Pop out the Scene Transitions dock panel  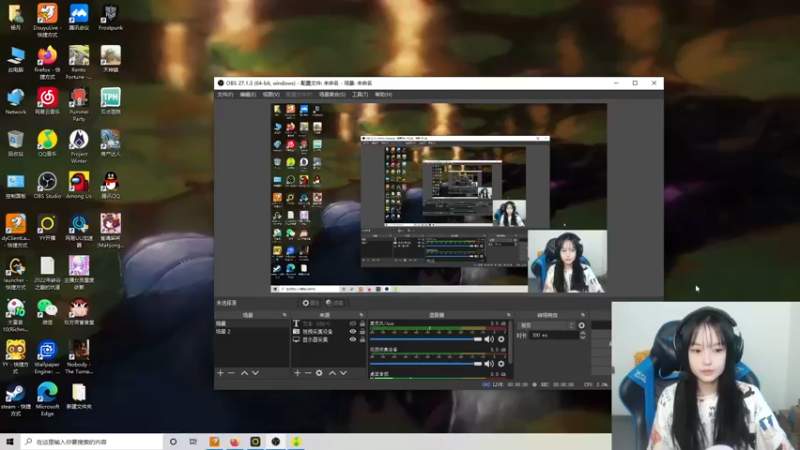click(x=583, y=315)
